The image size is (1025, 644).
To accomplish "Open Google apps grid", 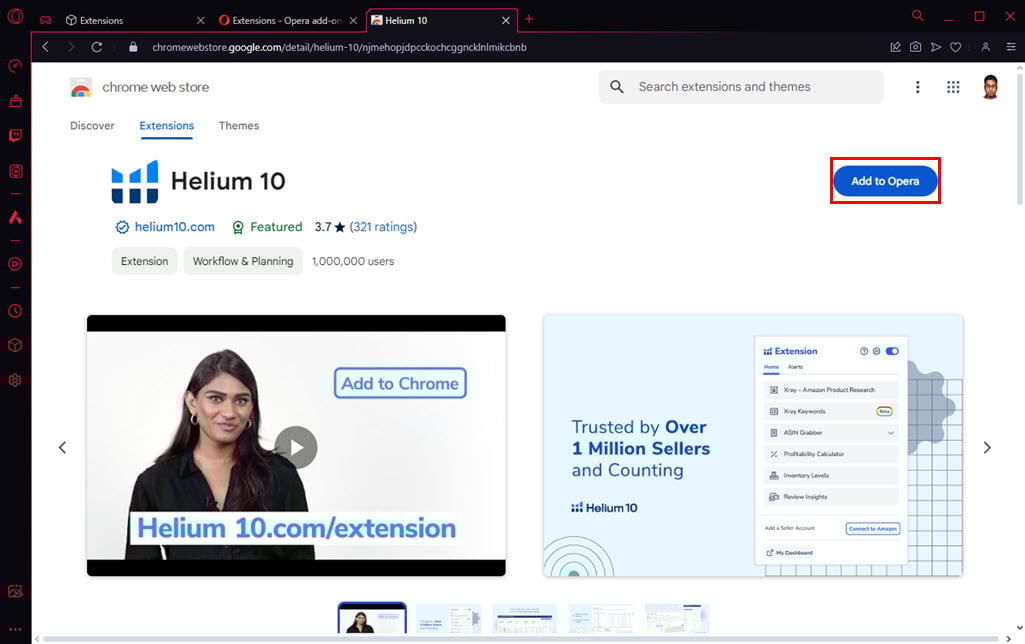I will coord(953,87).
